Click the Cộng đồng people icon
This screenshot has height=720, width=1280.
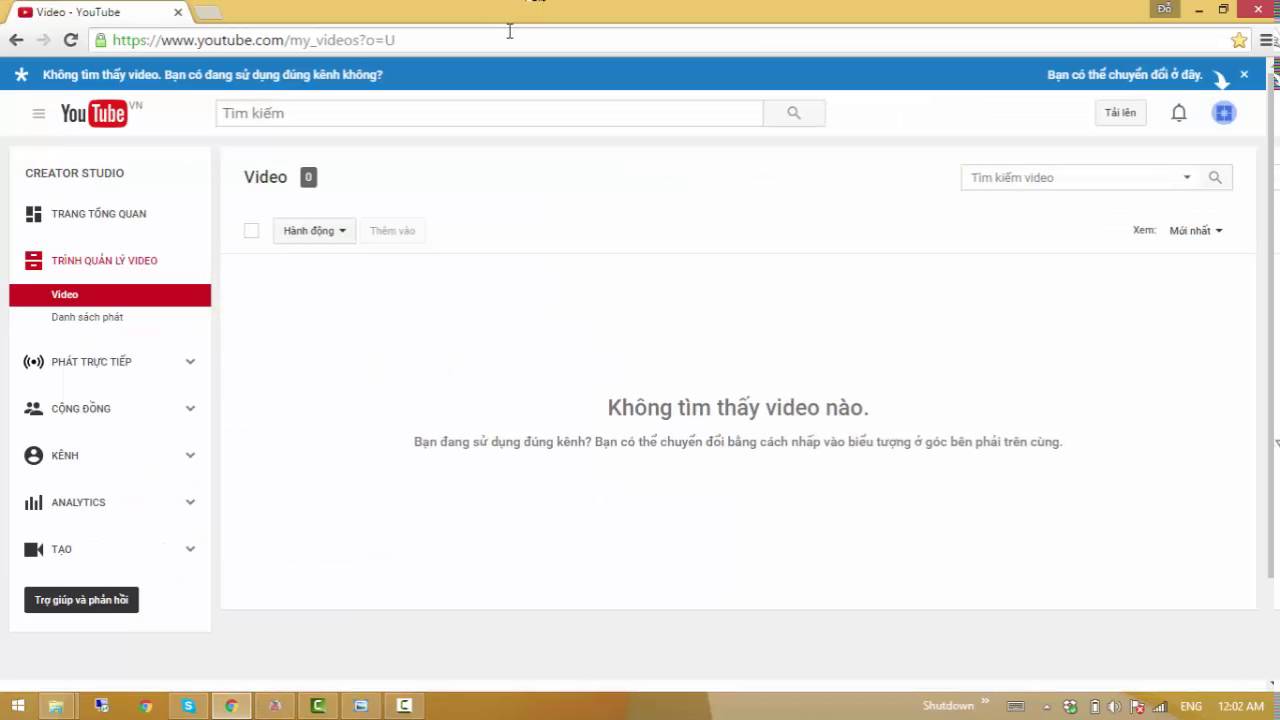33,409
